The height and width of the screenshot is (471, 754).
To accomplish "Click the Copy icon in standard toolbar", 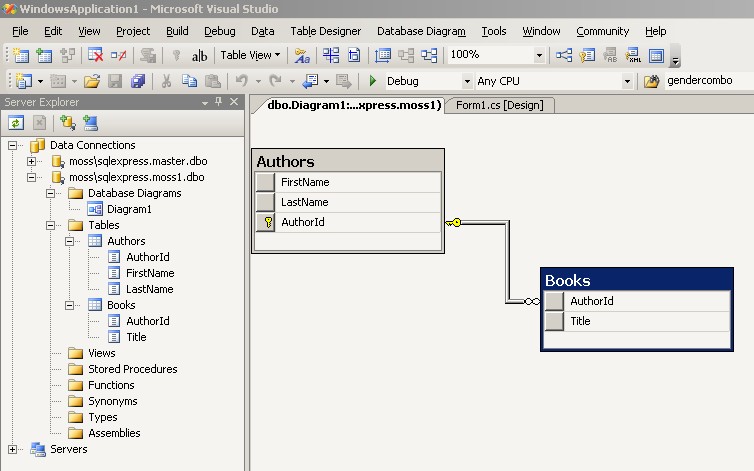I will (189, 81).
